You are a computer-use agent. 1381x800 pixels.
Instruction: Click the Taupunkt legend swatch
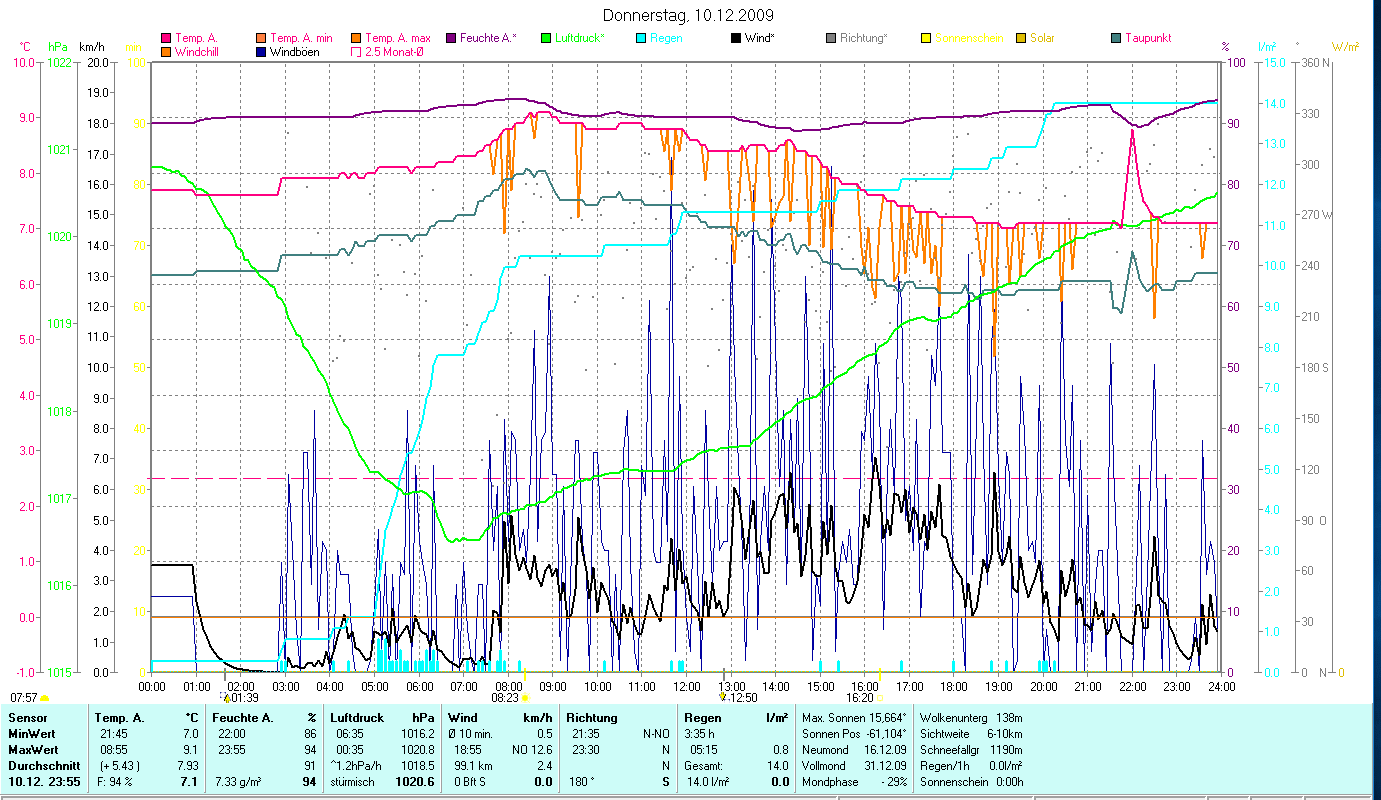coord(1116,38)
